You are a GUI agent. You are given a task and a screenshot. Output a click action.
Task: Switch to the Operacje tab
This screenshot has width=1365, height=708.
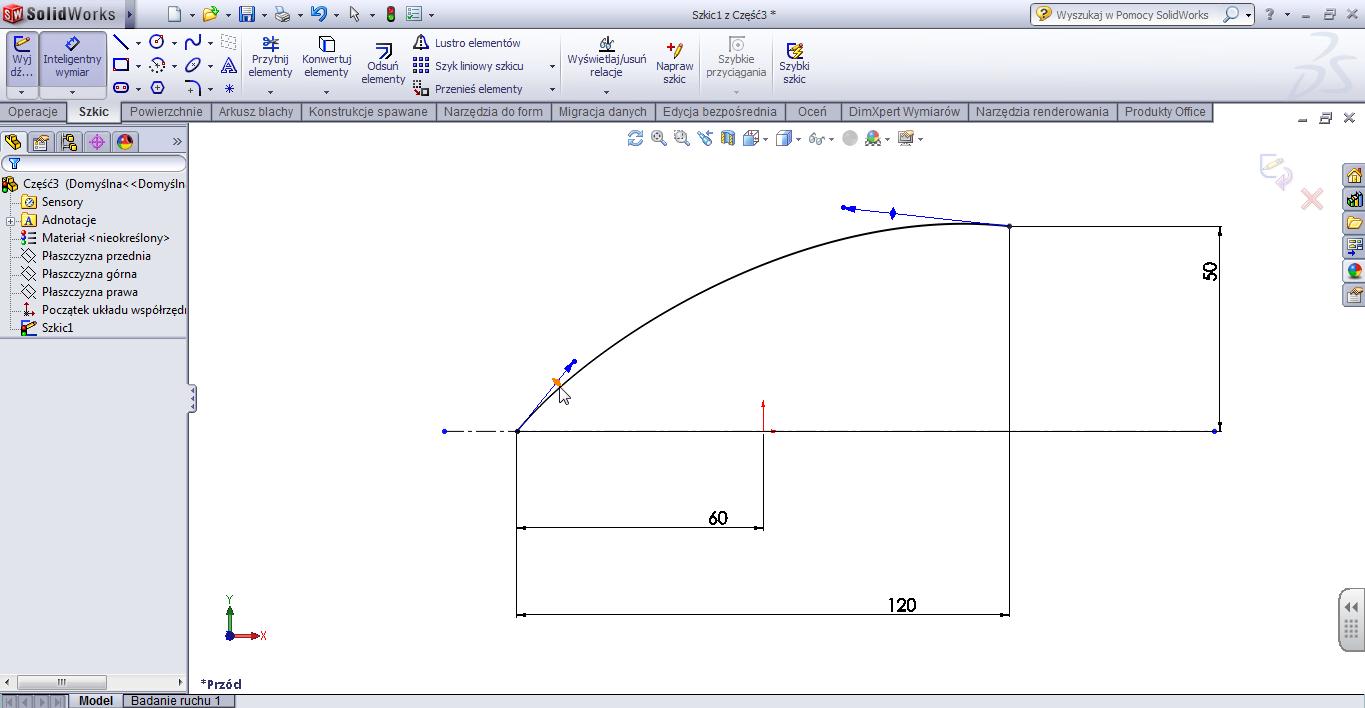(x=33, y=112)
